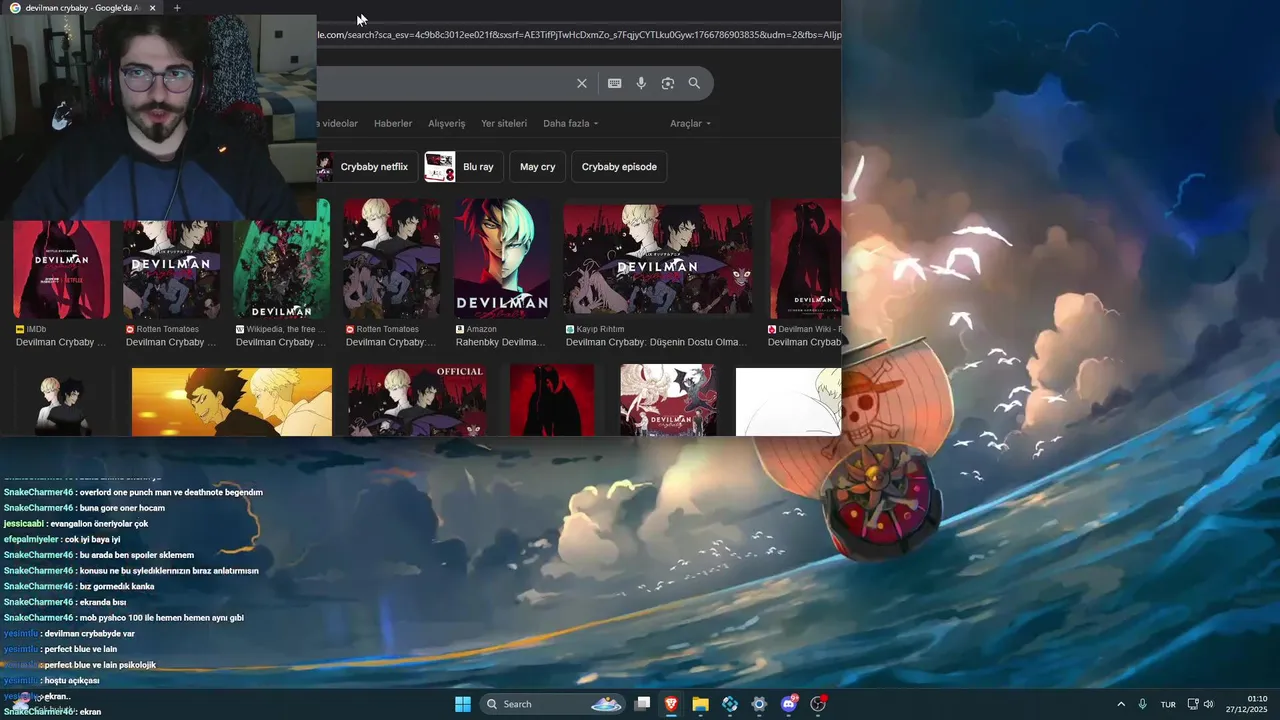The height and width of the screenshot is (720, 1280).
Task: Clear the Google search box with the X
Action: 581,84
